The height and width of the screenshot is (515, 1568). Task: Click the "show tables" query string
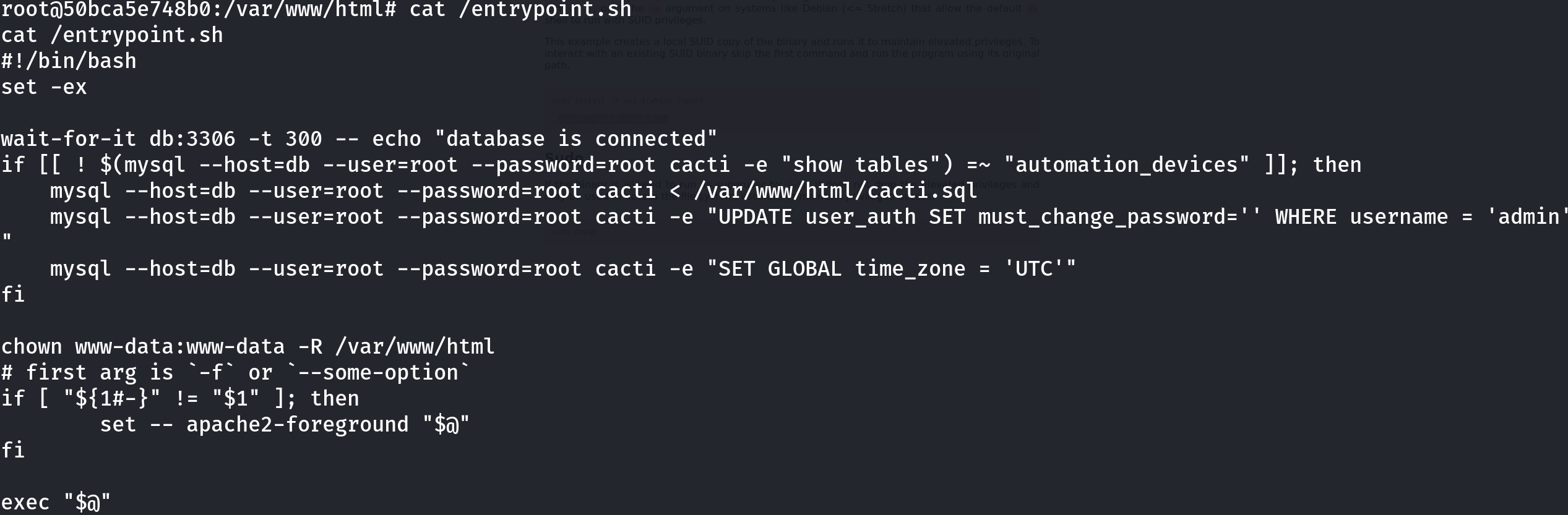(x=861, y=165)
